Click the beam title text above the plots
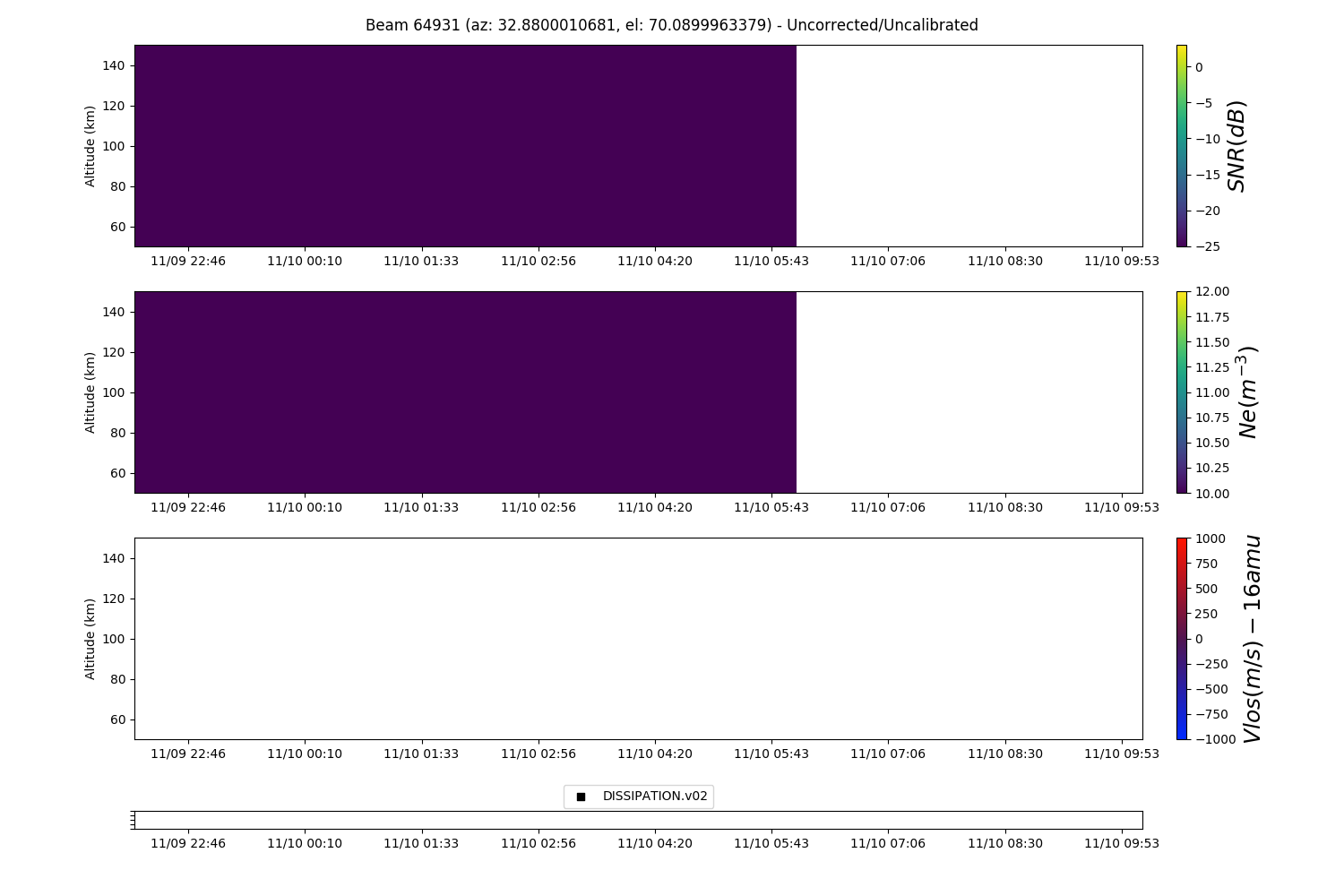1344x896 pixels. (x=672, y=25)
